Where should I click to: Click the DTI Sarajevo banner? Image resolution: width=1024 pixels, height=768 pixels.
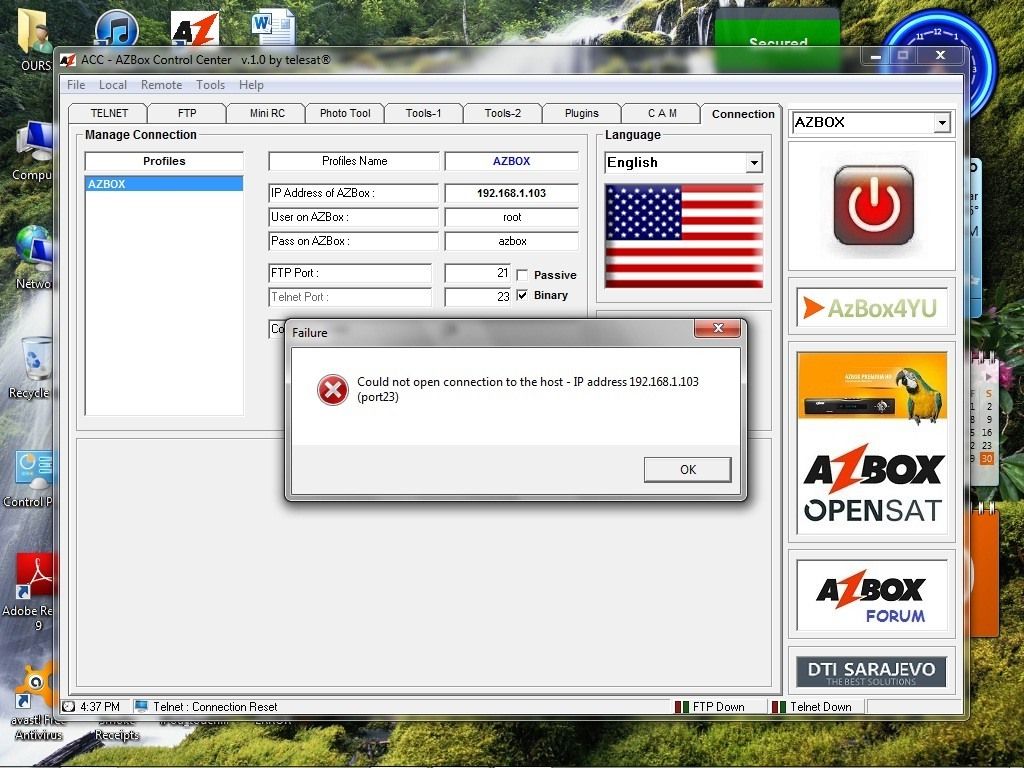click(x=871, y=672)
